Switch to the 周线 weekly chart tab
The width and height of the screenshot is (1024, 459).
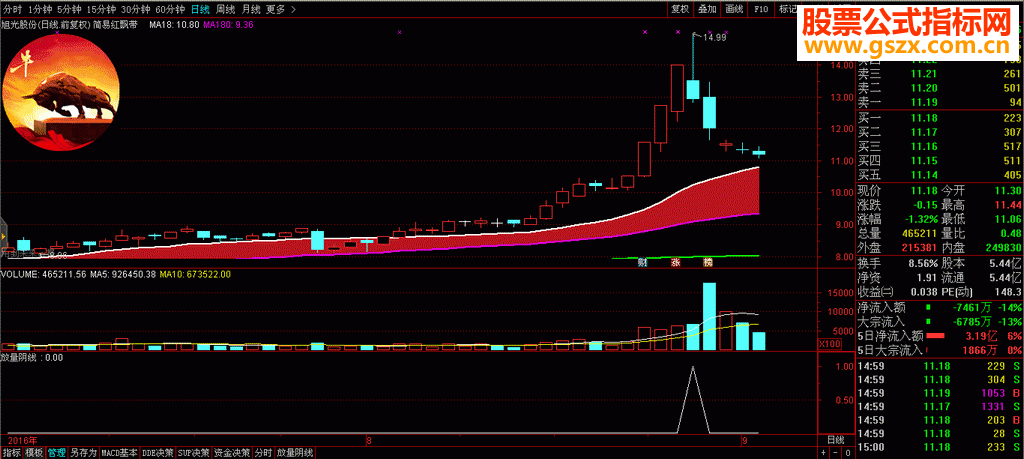[x=225, y=10]
